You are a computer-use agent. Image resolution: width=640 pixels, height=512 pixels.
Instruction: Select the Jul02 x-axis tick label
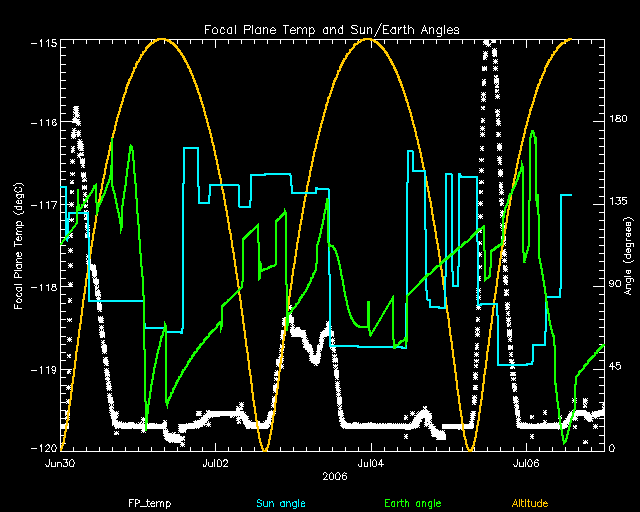pos(216,464)
